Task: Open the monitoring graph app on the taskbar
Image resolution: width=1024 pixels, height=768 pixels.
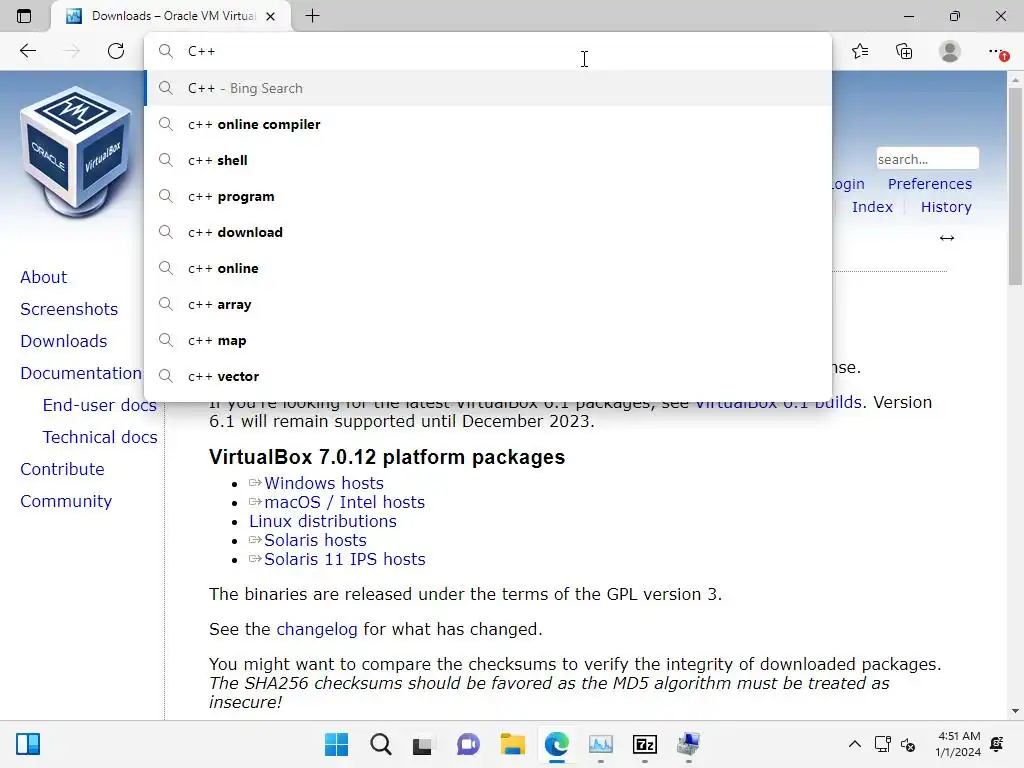Action: coord(601,744)
